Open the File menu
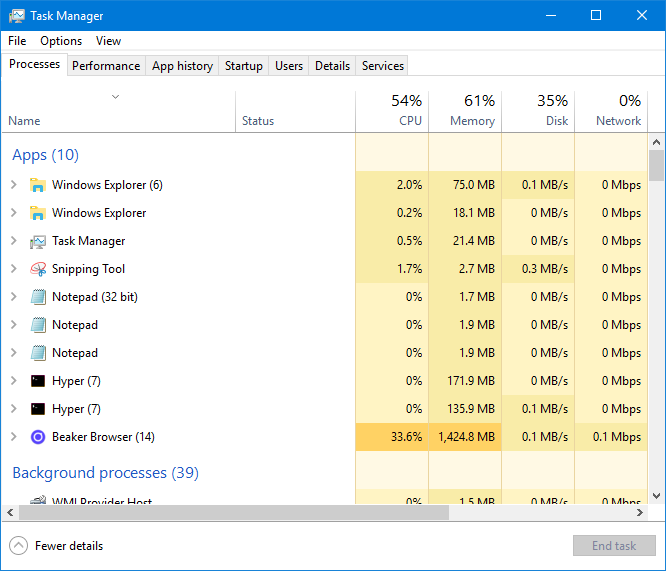666x571 pixels. pos(17,41)
